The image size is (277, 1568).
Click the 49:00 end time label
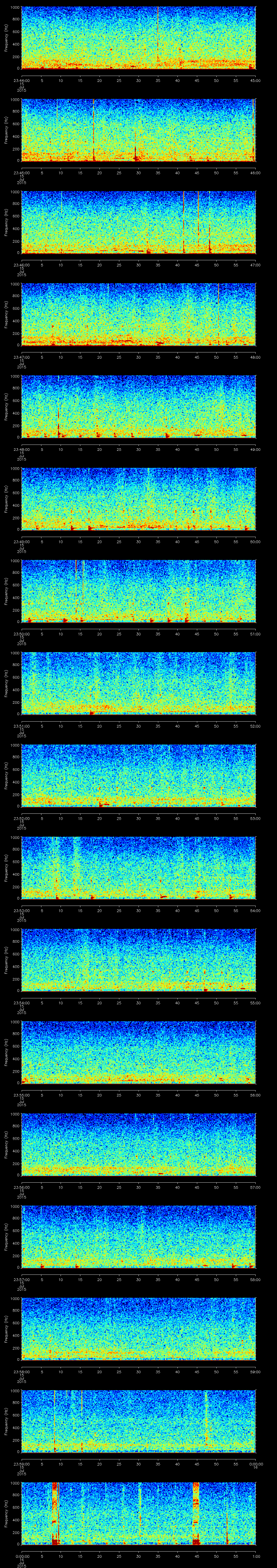pyautogui.click(x=256, y=449)
